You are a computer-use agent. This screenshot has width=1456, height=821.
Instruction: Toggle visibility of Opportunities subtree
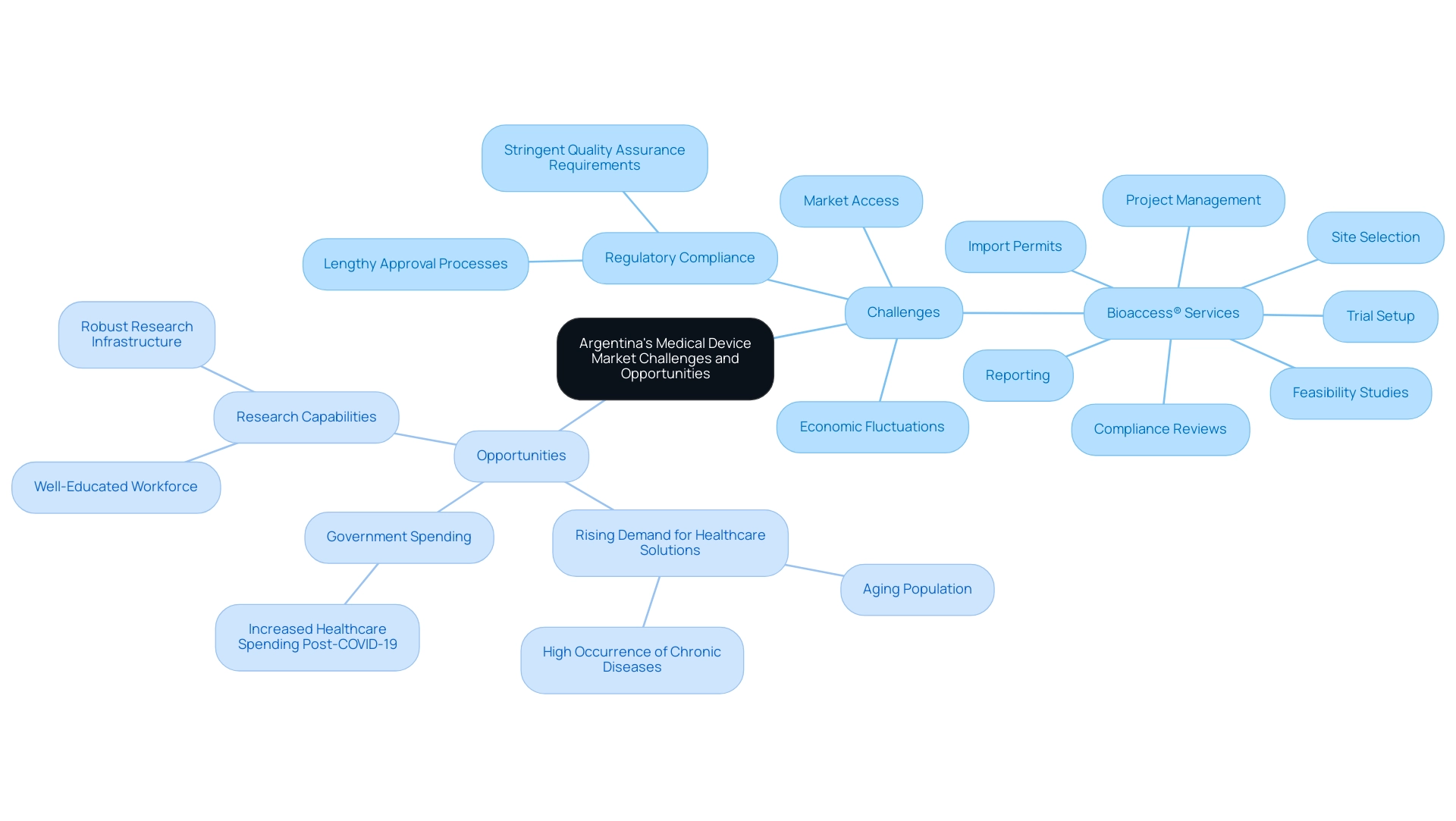519,454
